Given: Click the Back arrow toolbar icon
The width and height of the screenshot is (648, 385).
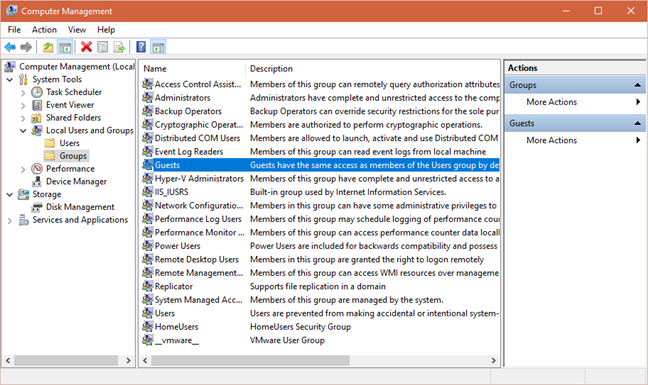Looking at the screenshot, I should (x=10, y=47).
